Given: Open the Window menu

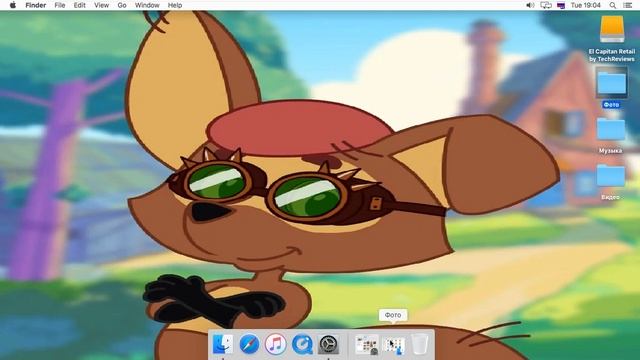Looking at the screenshot, I should point(147,5).
